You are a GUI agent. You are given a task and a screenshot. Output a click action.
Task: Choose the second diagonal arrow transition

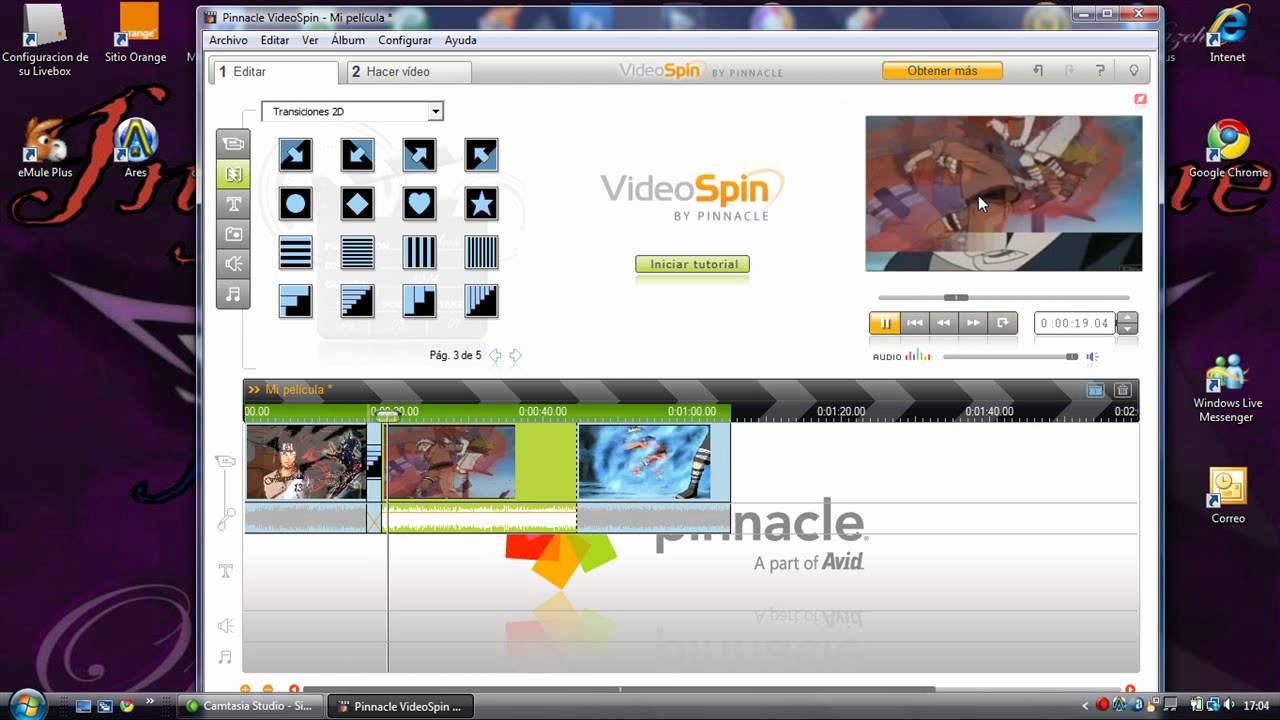tap(357, 155)
